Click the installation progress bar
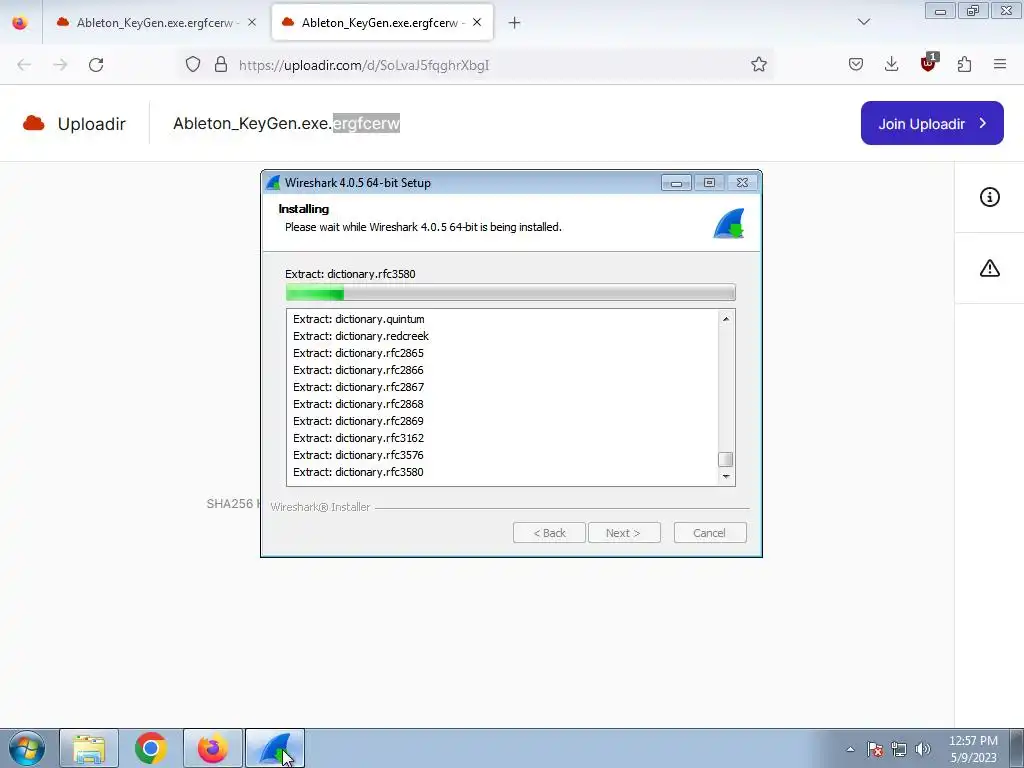 511,293
